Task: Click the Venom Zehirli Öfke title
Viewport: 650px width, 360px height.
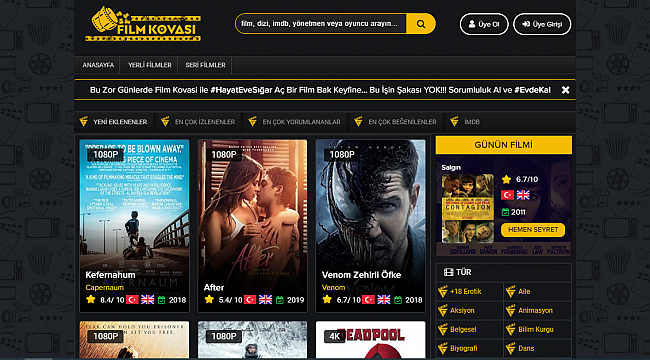Action: click(361, 275)
